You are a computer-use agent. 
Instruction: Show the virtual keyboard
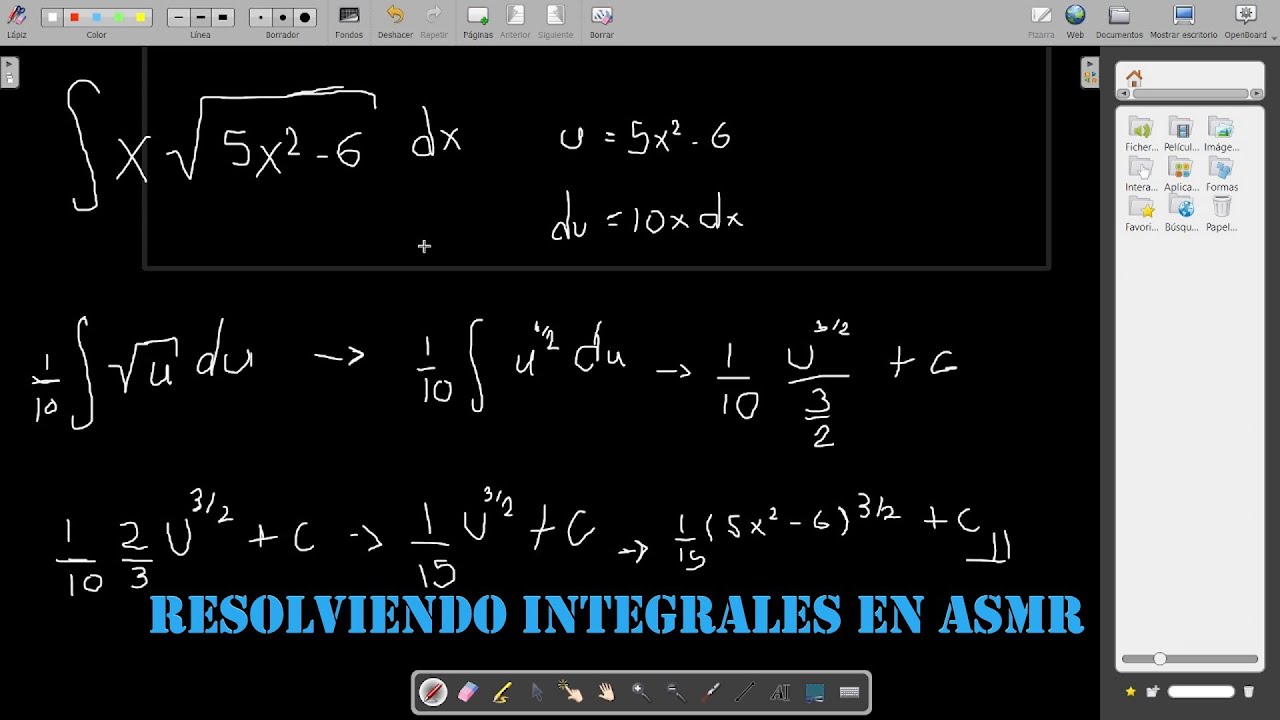850,692
